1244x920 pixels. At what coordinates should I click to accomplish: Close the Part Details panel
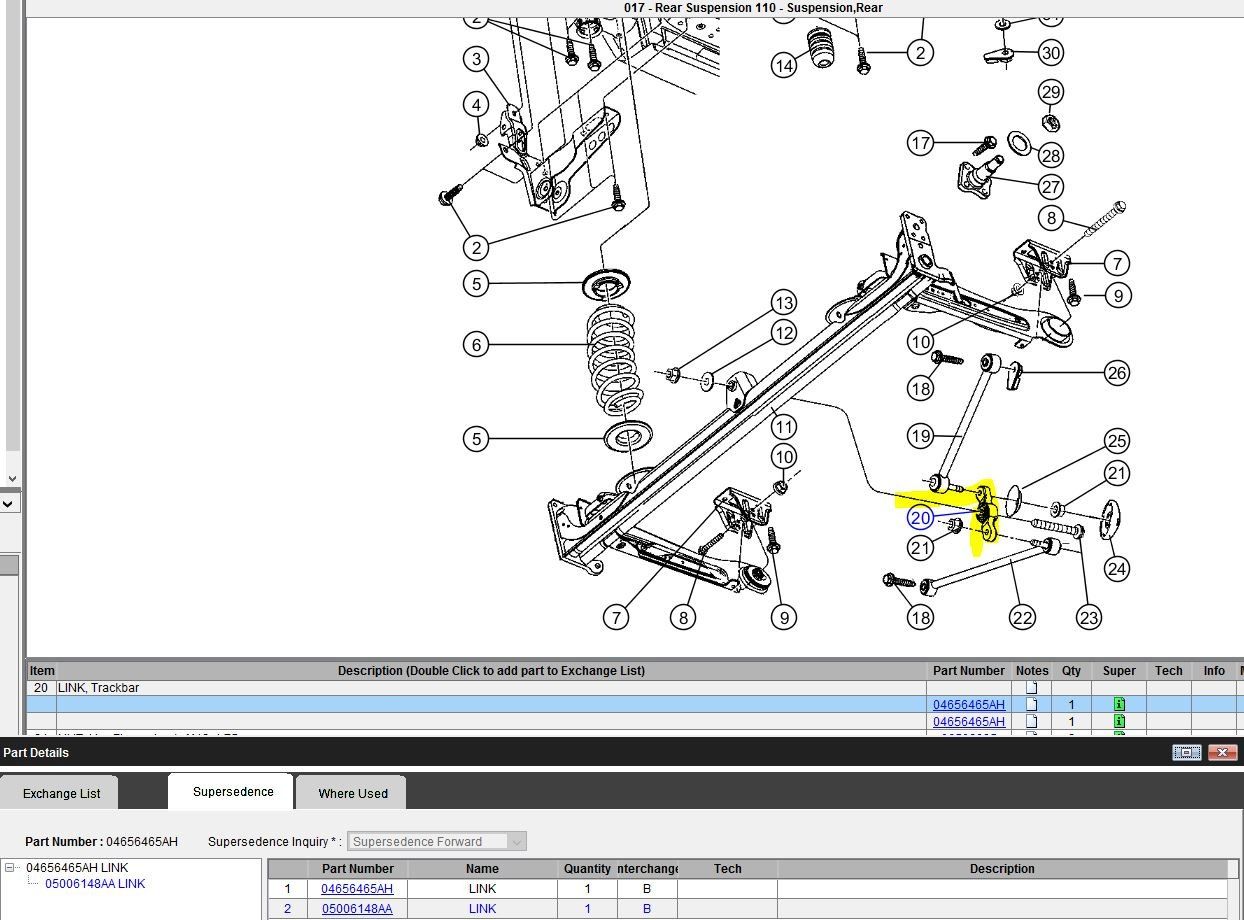(x=1222, y=753)
